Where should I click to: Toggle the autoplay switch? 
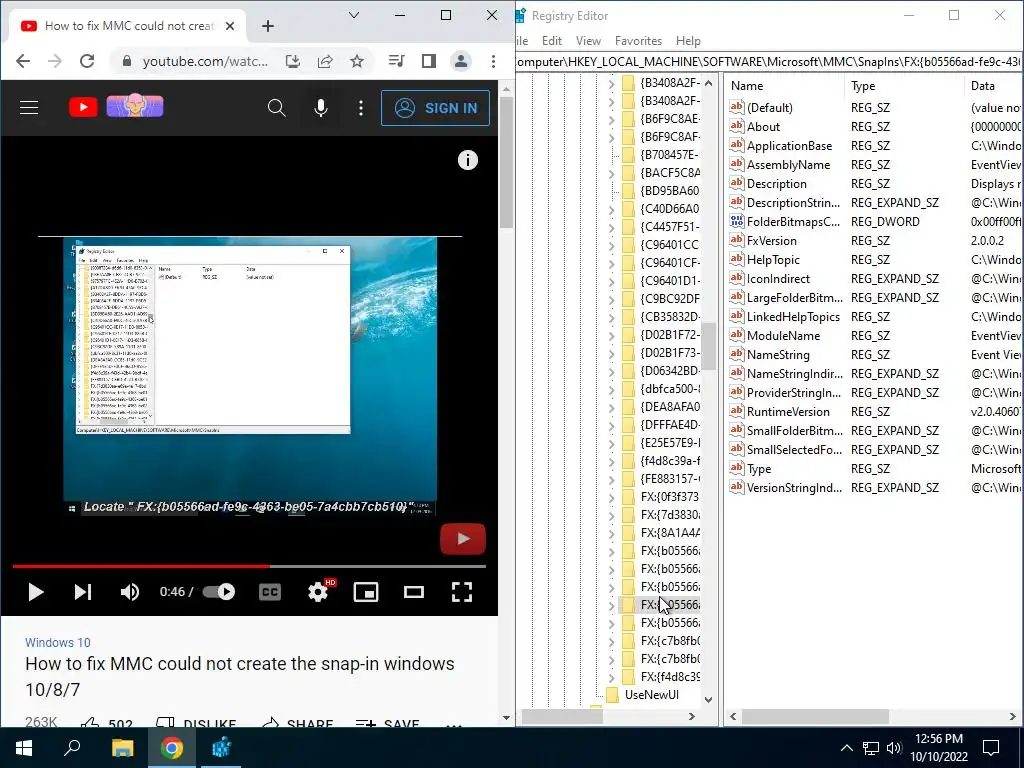tap(219, 592)
